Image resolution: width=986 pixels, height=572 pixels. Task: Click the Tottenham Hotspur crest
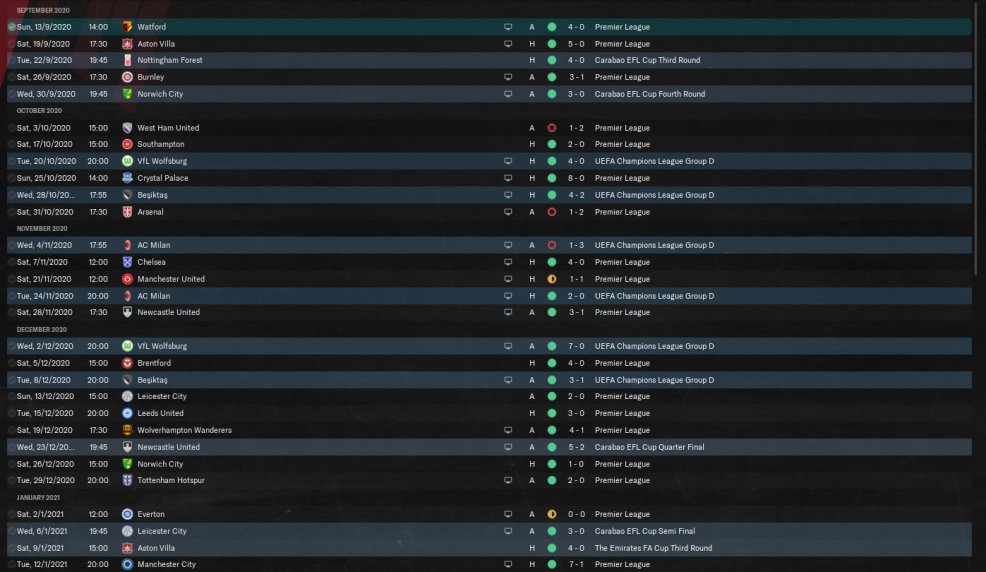tap(127, 481)
